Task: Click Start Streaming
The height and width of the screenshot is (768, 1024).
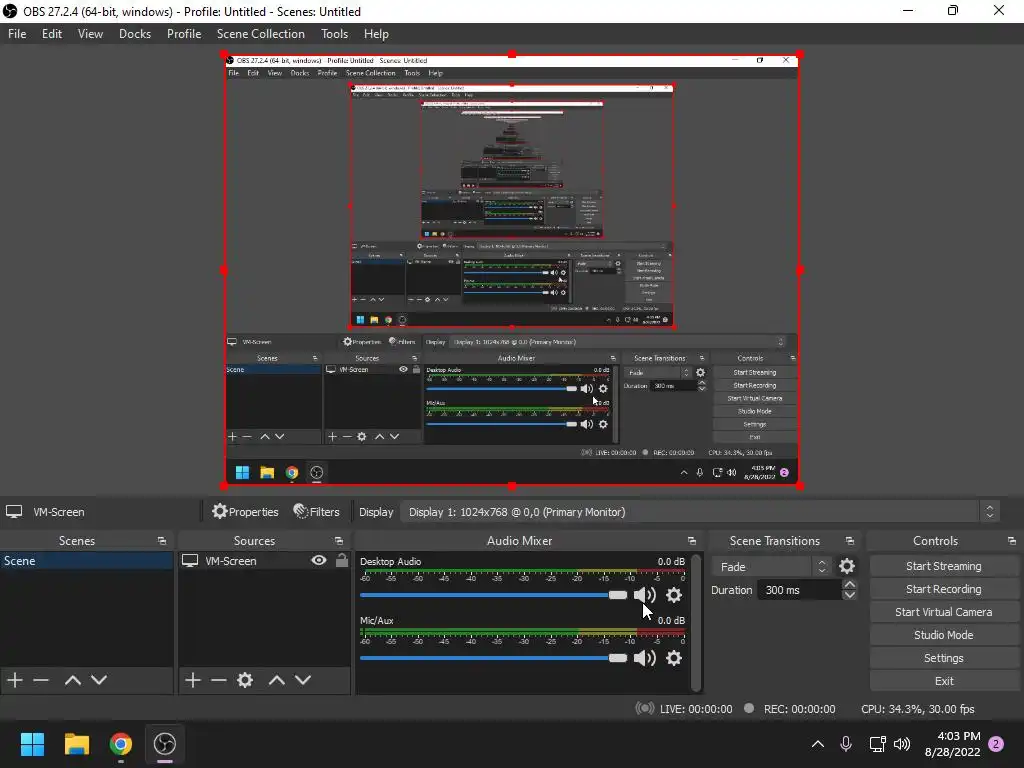Action: [x=944, y=566]
